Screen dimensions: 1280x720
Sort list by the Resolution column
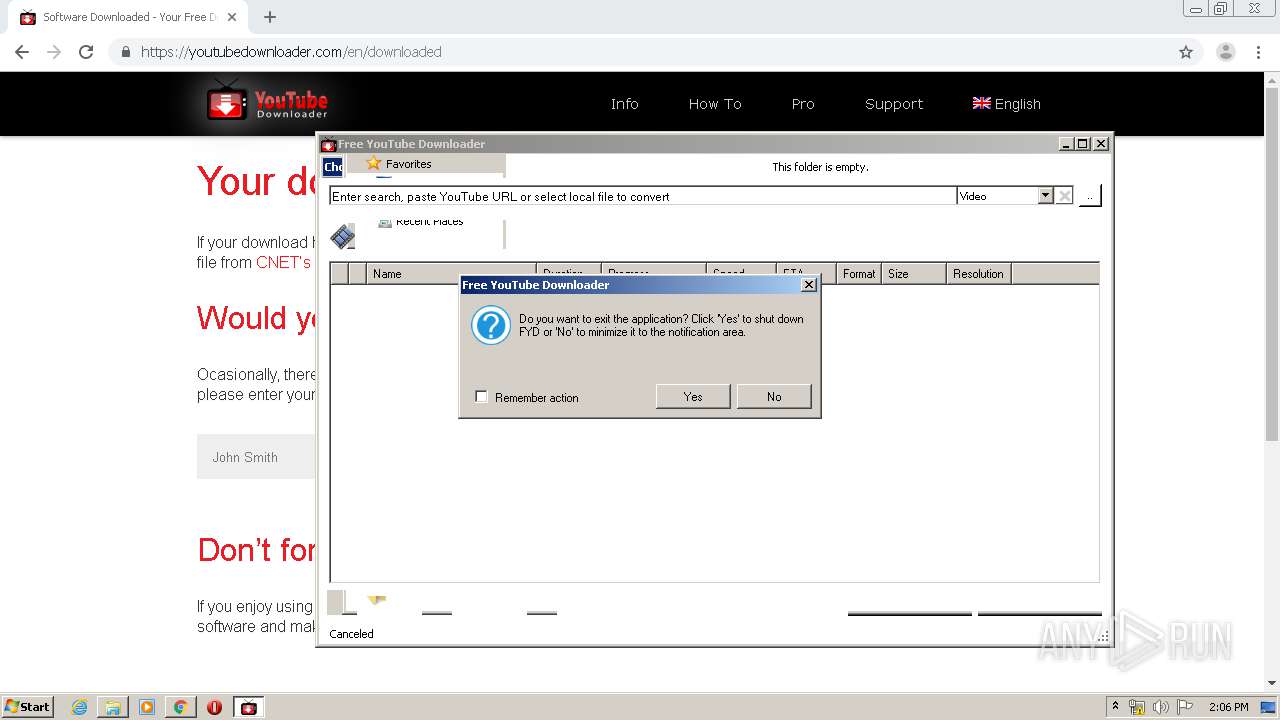pos(978,273)
